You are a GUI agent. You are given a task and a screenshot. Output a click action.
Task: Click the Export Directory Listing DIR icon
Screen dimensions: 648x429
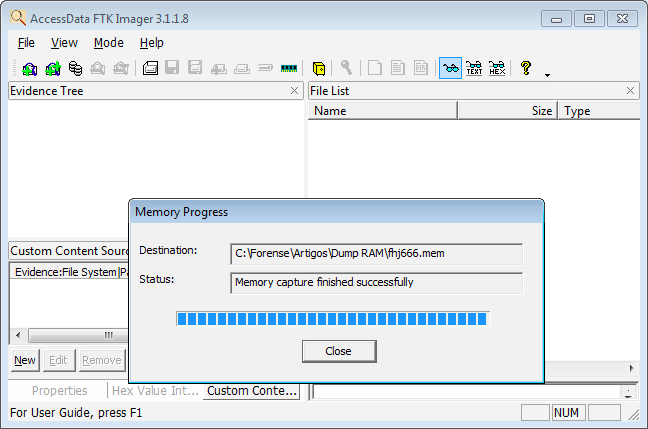click(421, 68)
